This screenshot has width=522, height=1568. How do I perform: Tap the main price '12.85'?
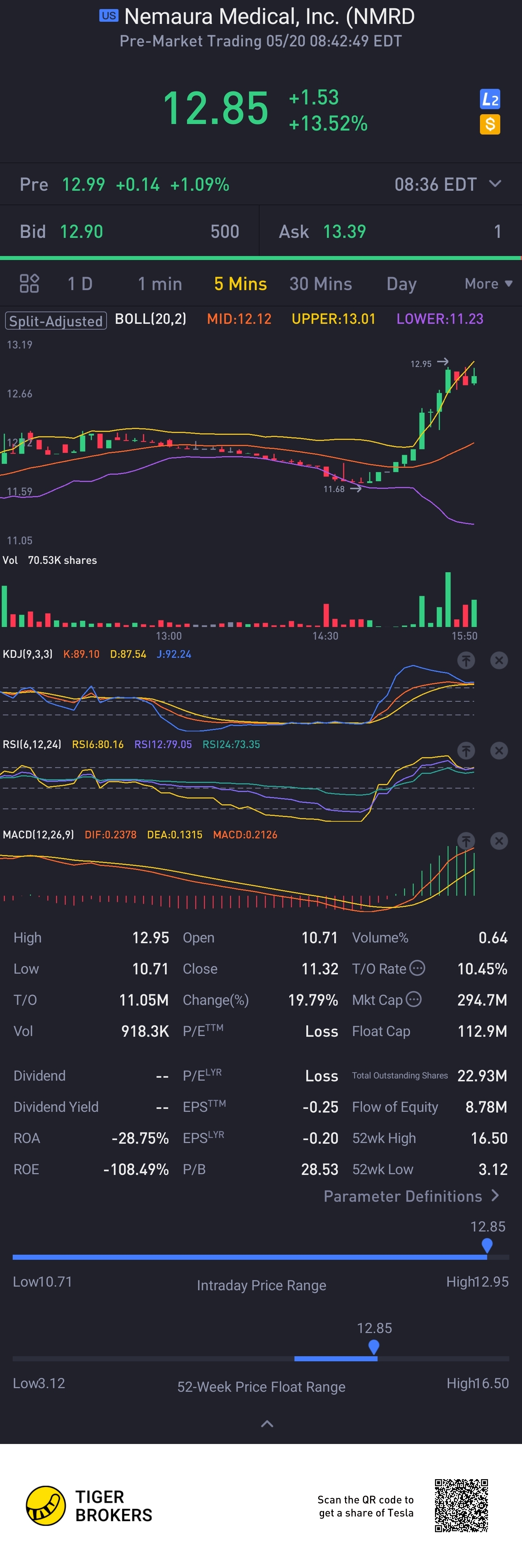click(x=216, y=108)
